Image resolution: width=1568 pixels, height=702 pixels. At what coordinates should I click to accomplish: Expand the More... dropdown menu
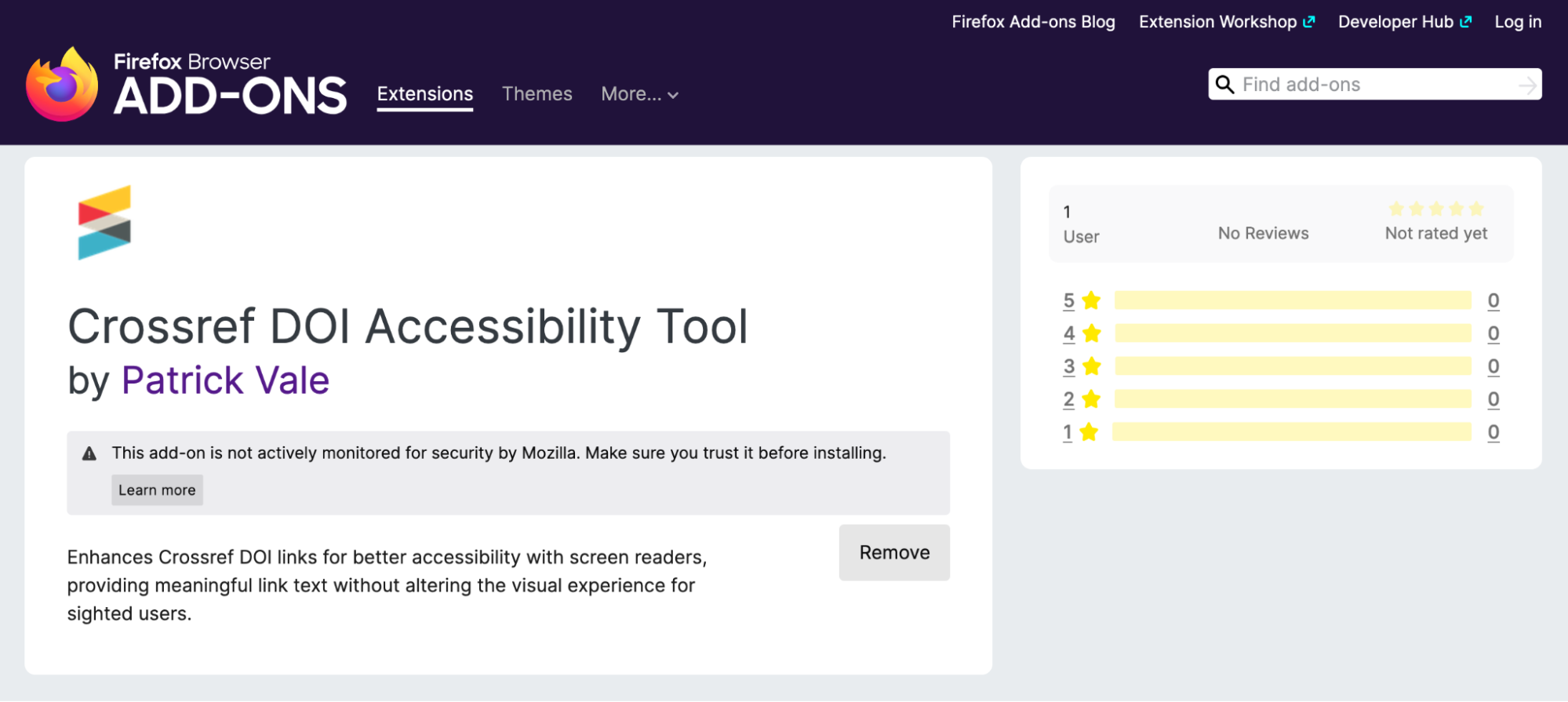639,94
